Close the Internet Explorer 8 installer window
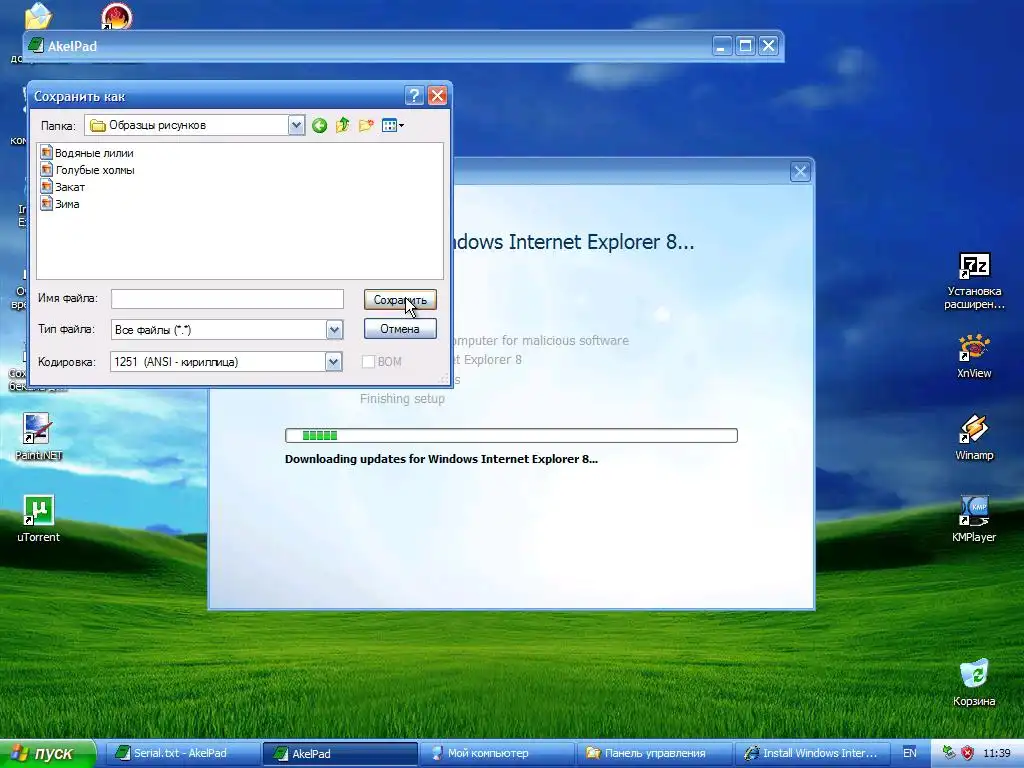The width and height of the screenshot is (1024, 768). click(800, 172)
